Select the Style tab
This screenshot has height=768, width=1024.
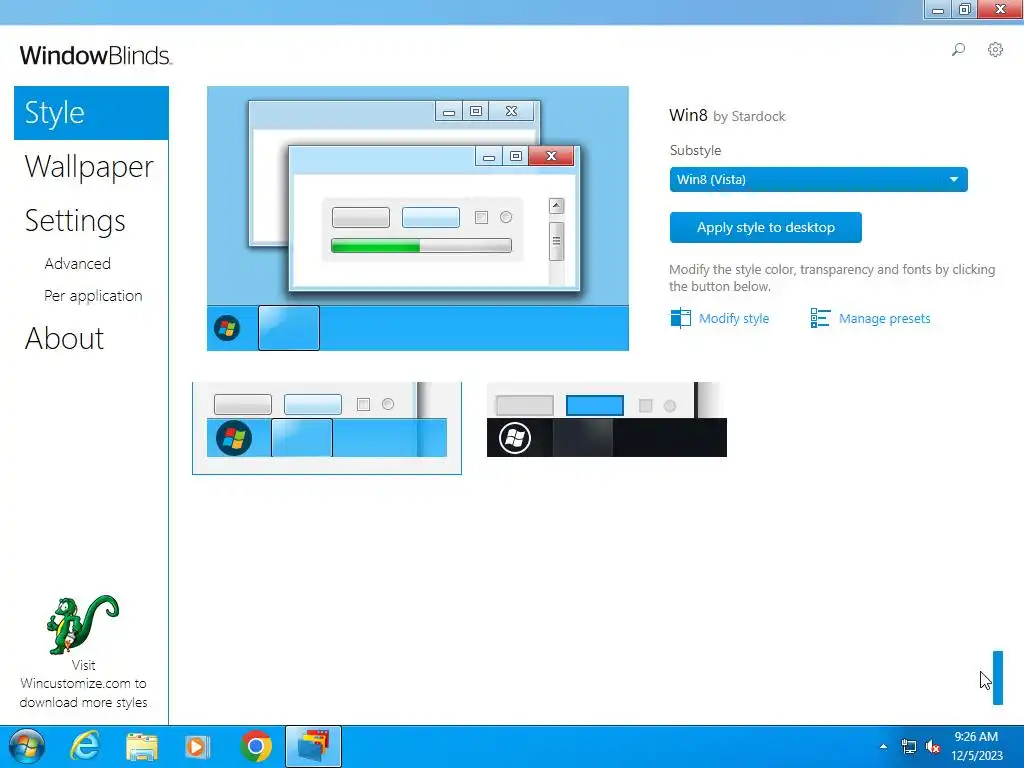pyautogui.click(x=91, y=112)
